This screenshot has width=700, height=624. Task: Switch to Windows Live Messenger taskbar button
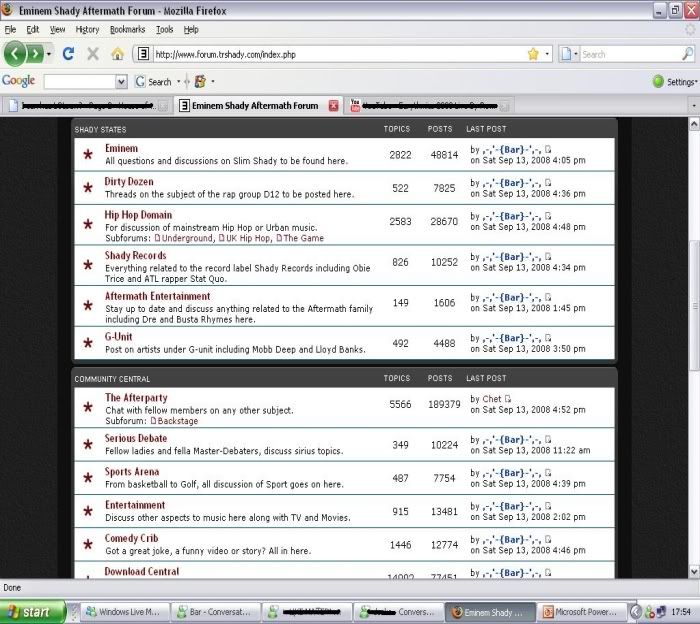(x=126, y=612)
